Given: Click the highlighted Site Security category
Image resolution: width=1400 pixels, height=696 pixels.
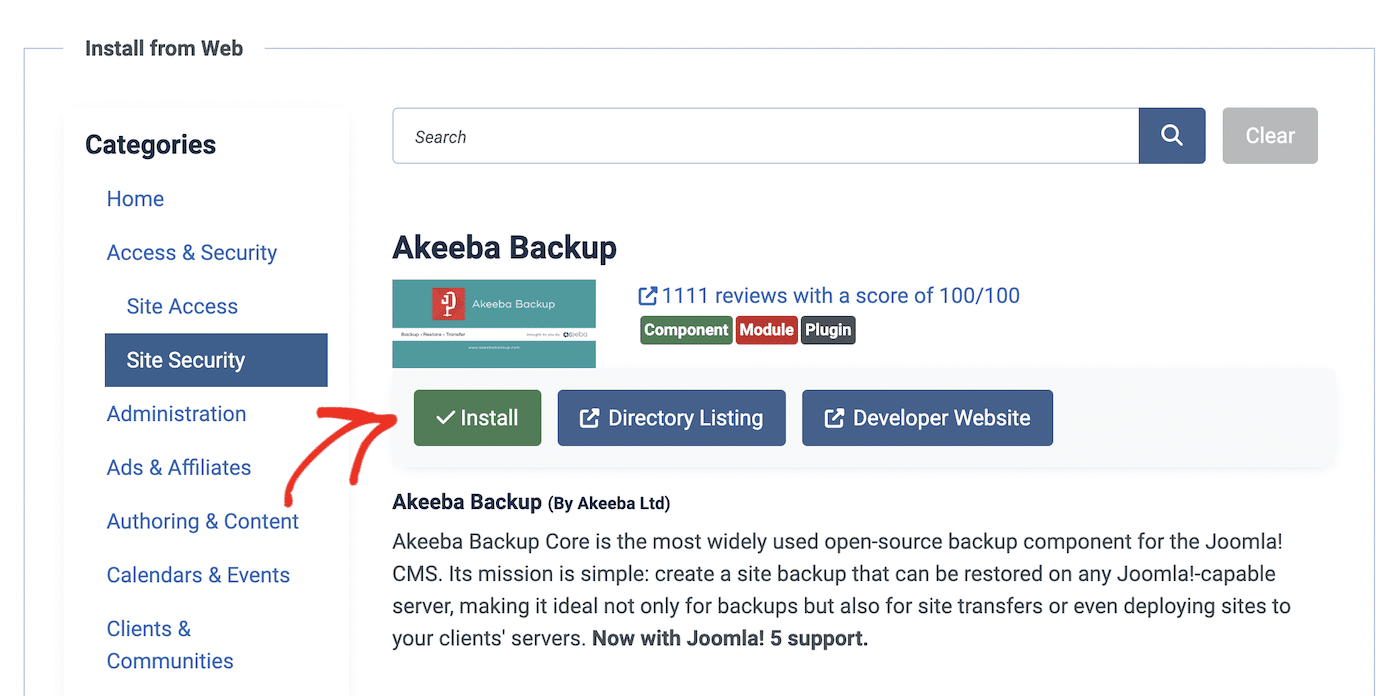Looking at the screenshot, I should click(x=186, y=359).
